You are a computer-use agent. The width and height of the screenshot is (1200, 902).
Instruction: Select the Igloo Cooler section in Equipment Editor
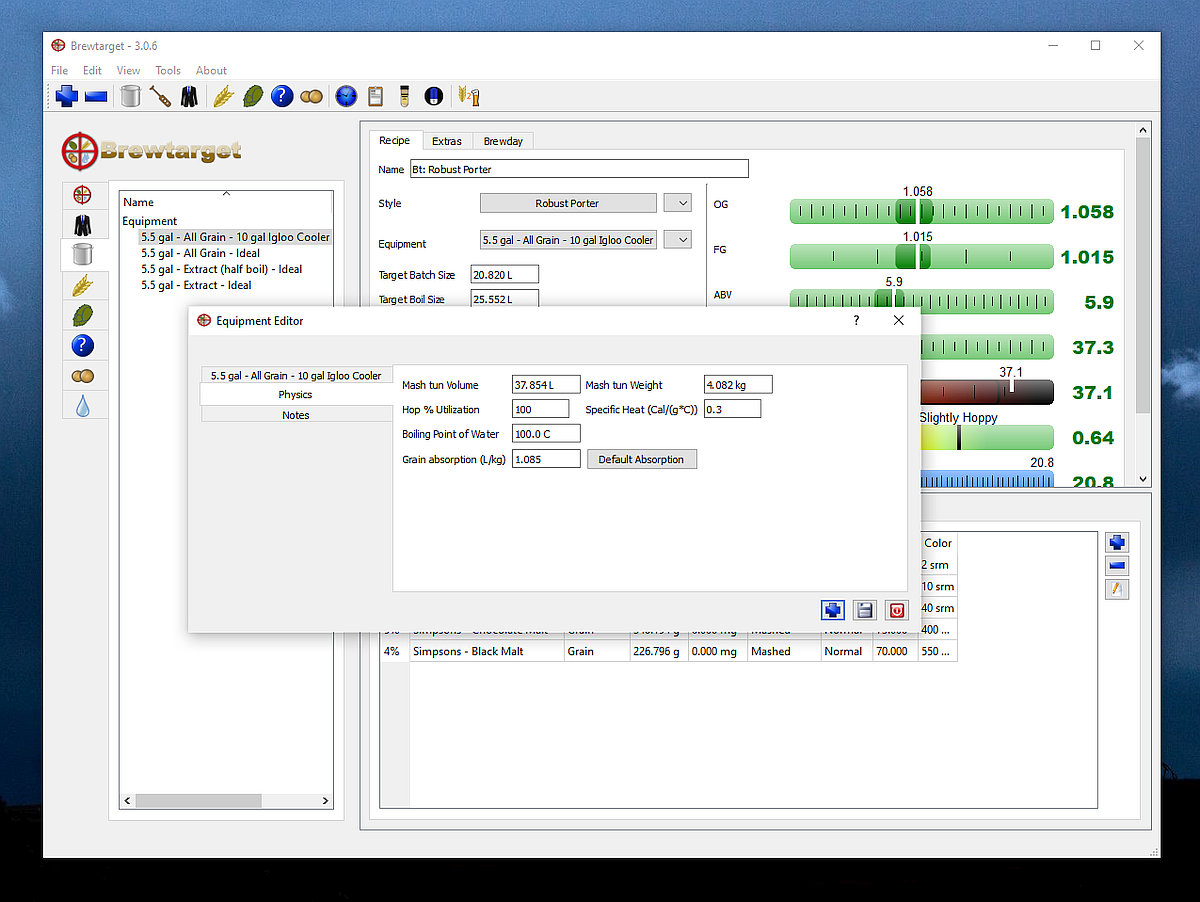[296, 375]
